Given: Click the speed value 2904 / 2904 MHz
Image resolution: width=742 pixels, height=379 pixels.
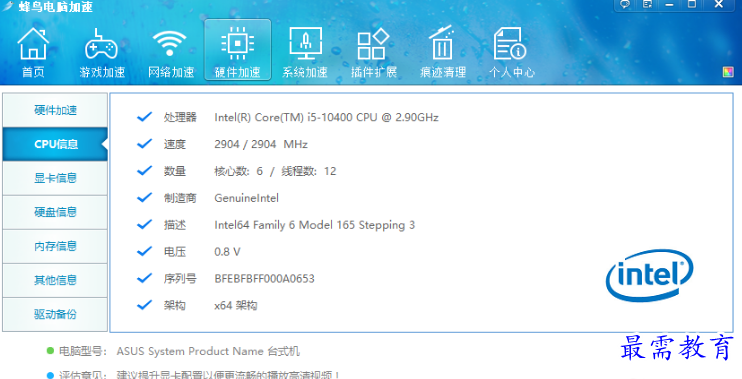Looking at the screenshot, I should pyautogui.click(x=261, y=144).
